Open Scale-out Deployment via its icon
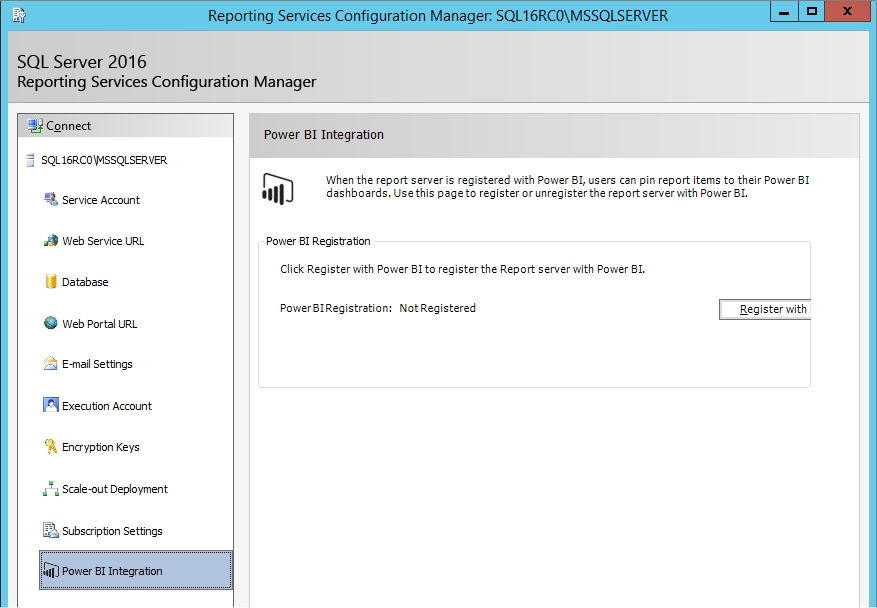The width and height of the screenshot is (877, 608). tap(50, 488)
